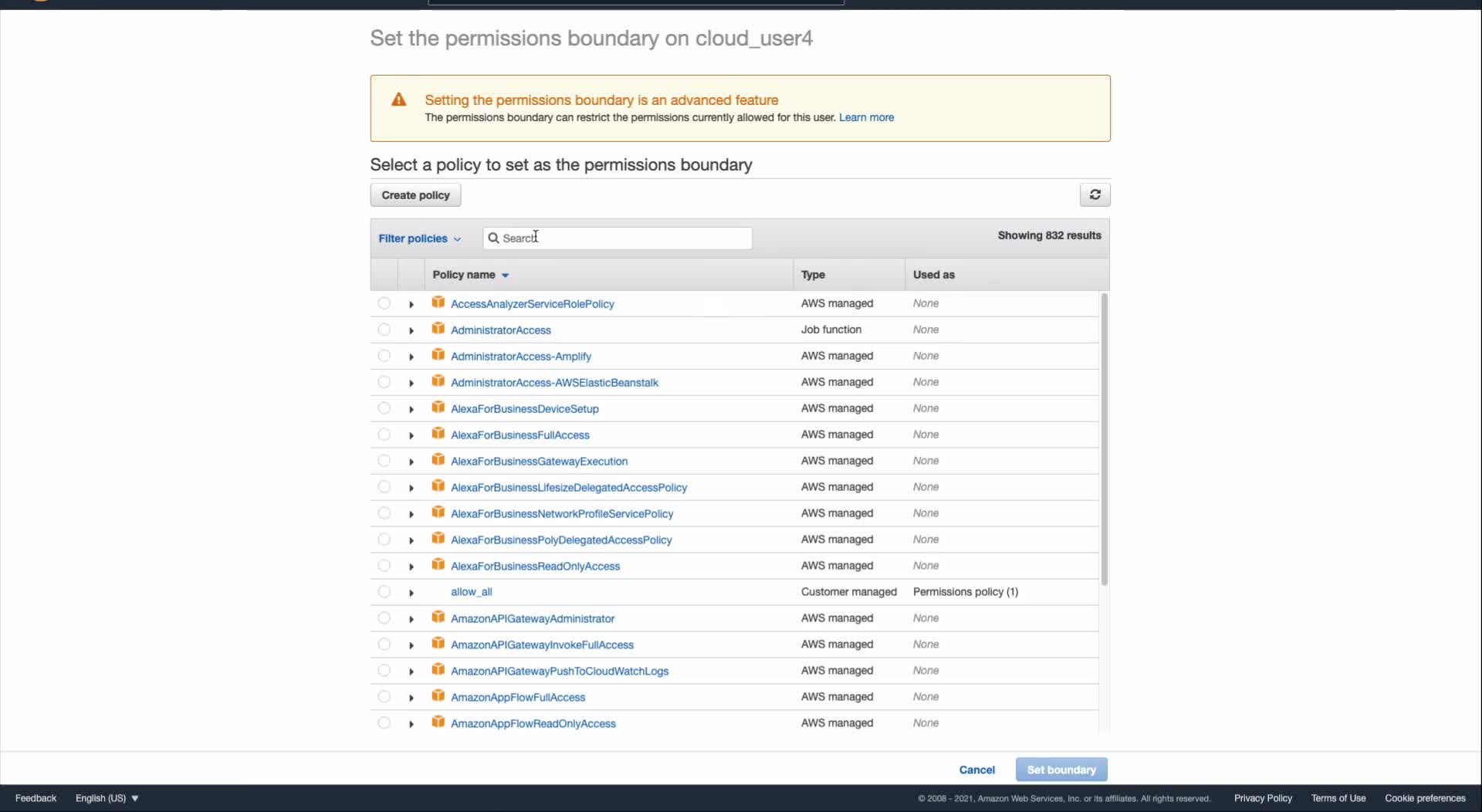Viewport: 1482px width, 812px height.
Task: Click the refresh policies icon button
Action: (1095, 195)
